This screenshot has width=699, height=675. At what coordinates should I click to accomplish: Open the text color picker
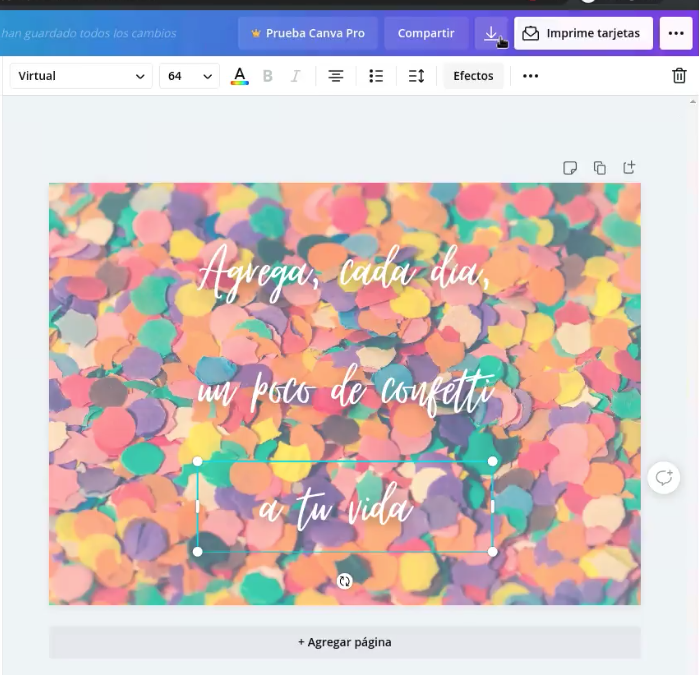tap(239, 76)
